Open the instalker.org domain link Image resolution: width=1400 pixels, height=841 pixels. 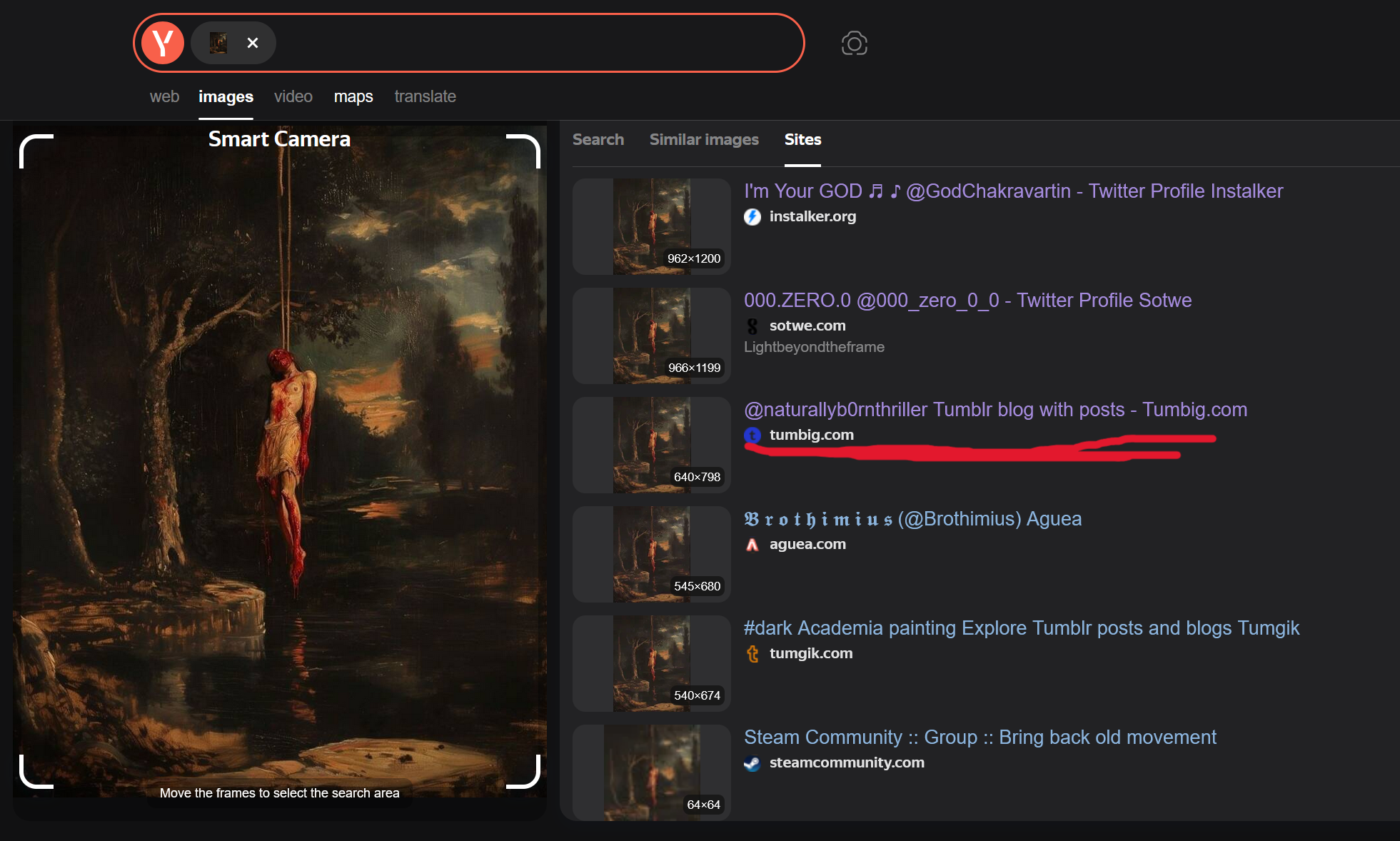(x=812, y=216)
